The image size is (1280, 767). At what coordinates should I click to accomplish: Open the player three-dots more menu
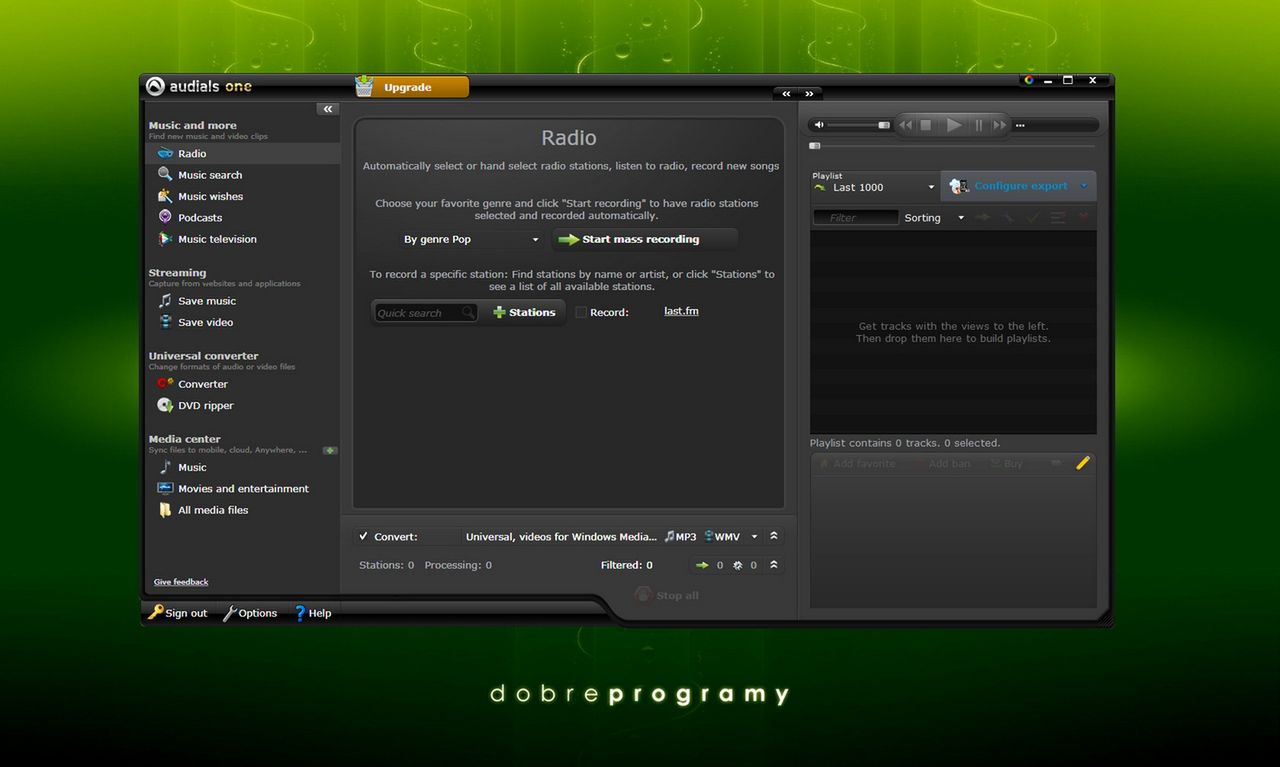[x=1020, y=126]
